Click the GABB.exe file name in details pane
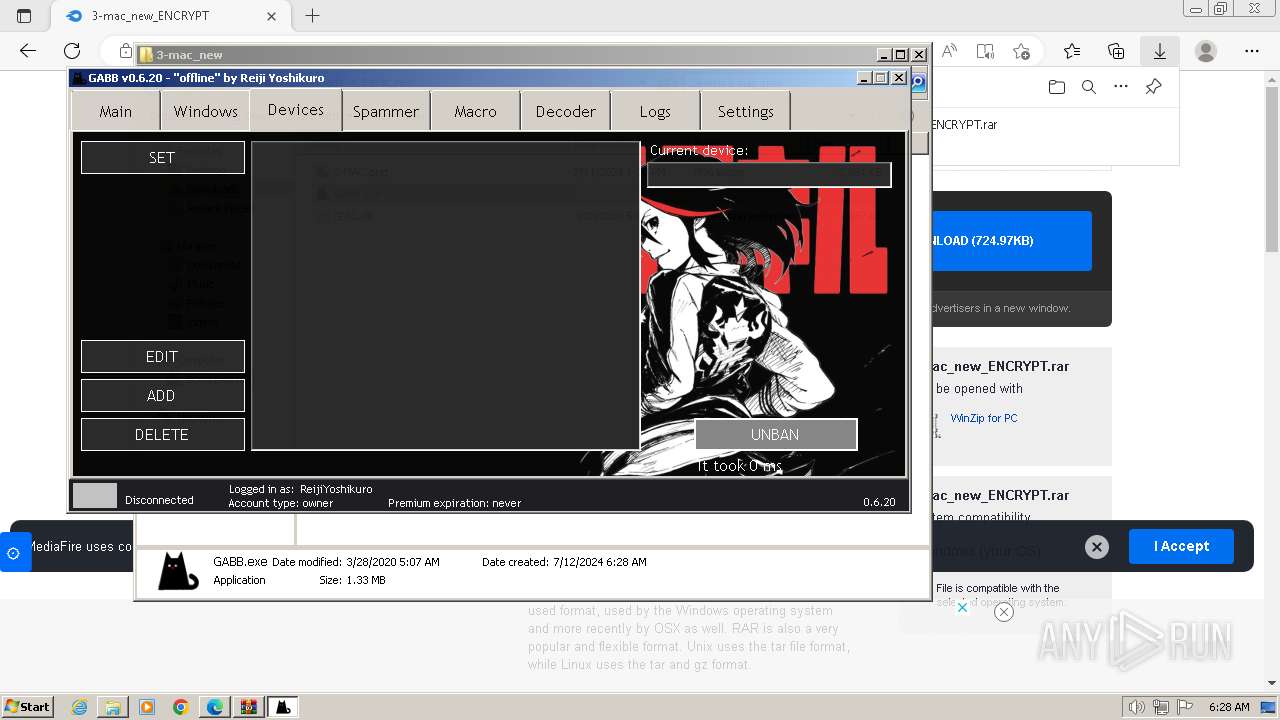The height and width of the screenshot is (720, 1280). coord(240,562)
